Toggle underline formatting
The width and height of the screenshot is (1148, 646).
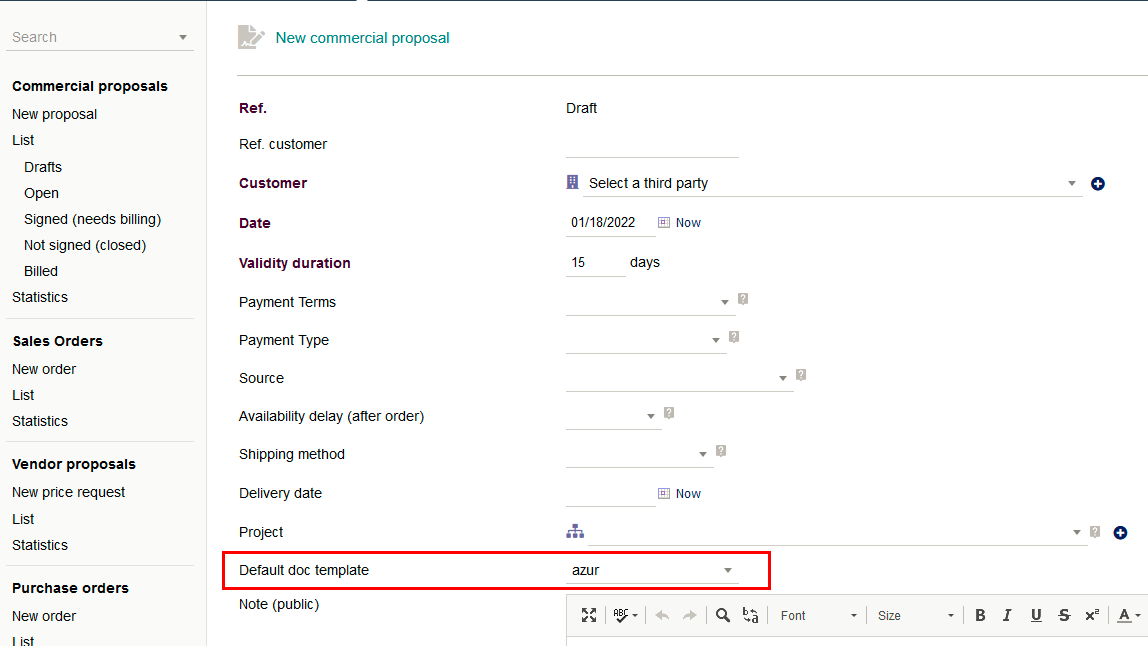pyautogui.click(x=1036, y=615)
